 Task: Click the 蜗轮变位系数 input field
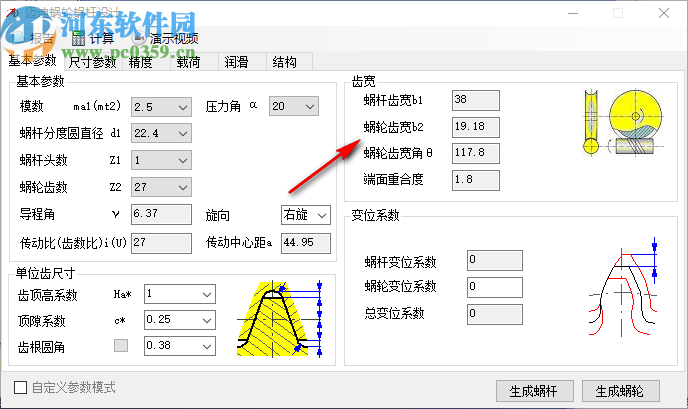click(495, 287)
